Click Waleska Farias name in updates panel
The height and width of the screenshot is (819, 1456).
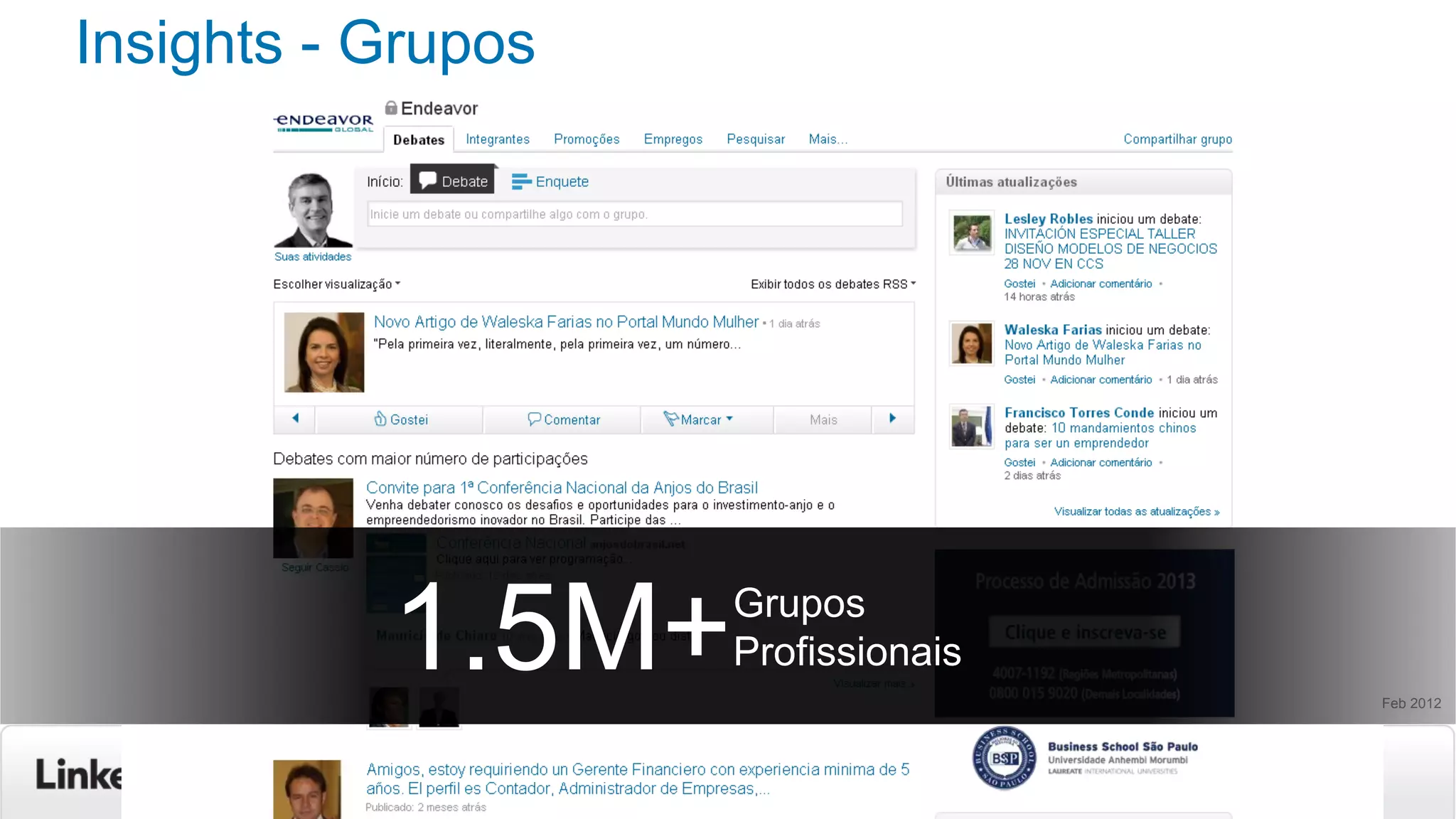(x=1053, y=330)
